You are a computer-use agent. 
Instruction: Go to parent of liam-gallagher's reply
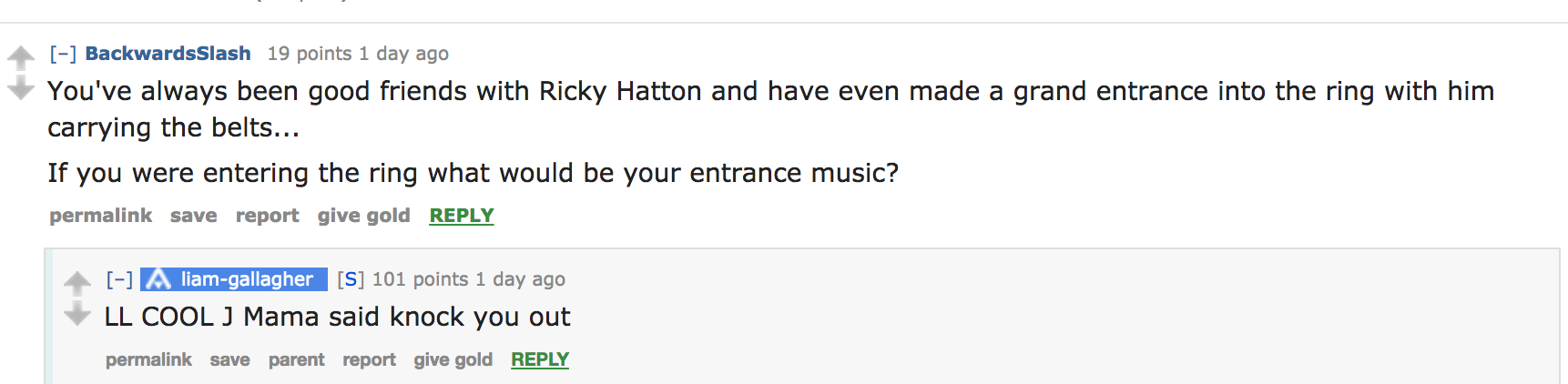[296, 359]
